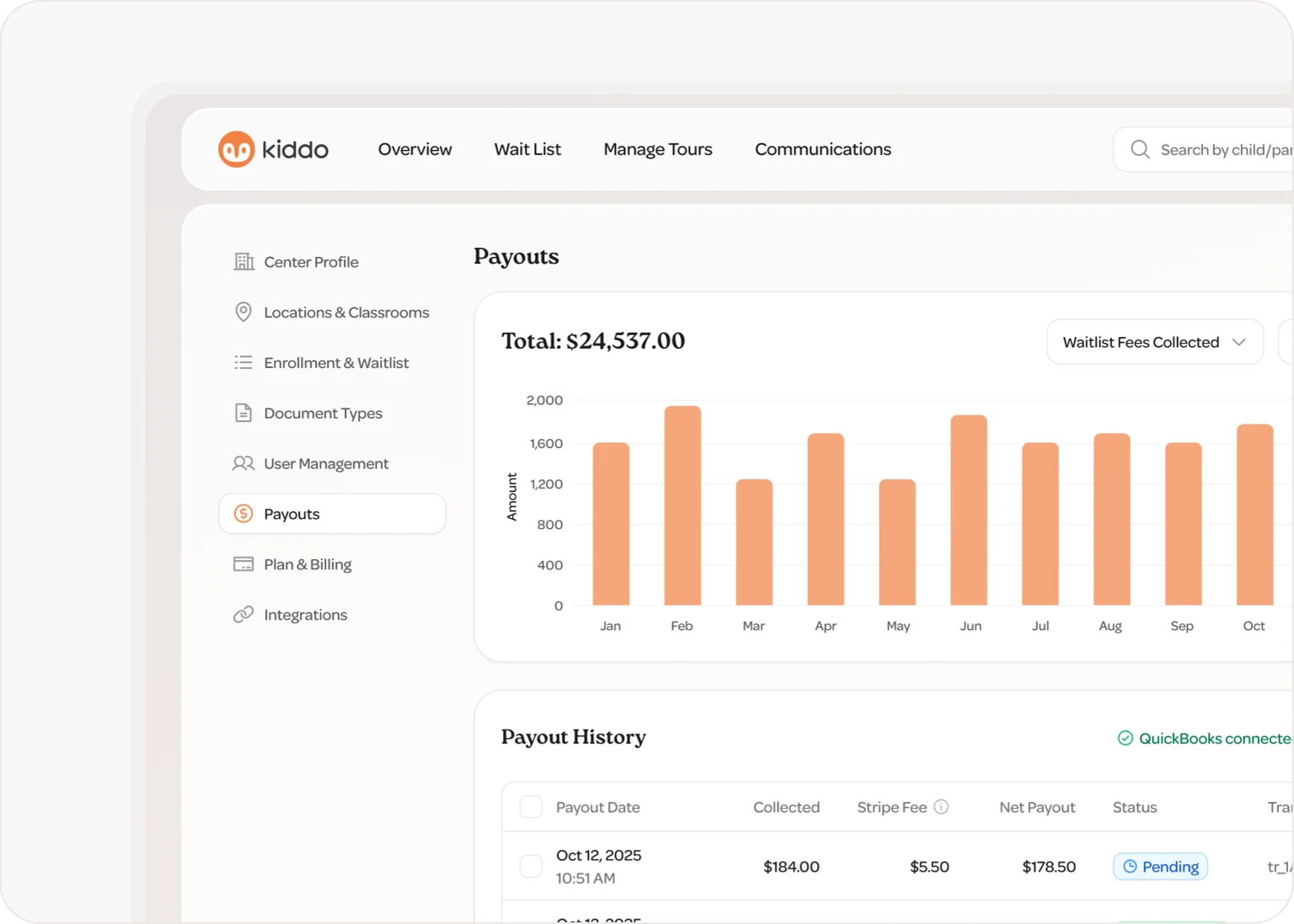Click the Integrations link icon
1294x924 pixels.
(x=243, y=615)
